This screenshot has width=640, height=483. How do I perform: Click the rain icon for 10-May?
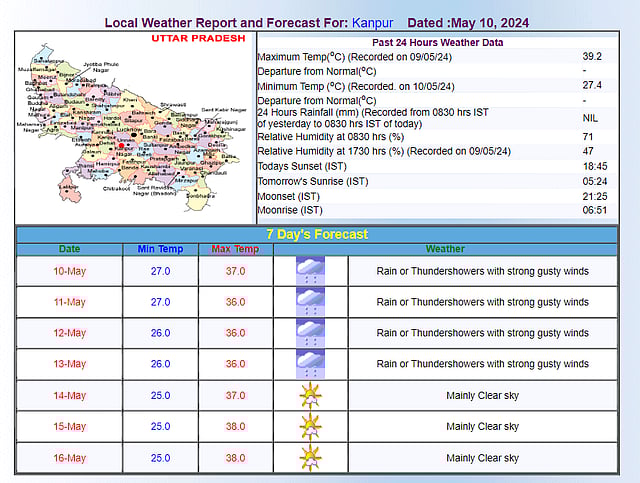311,271
